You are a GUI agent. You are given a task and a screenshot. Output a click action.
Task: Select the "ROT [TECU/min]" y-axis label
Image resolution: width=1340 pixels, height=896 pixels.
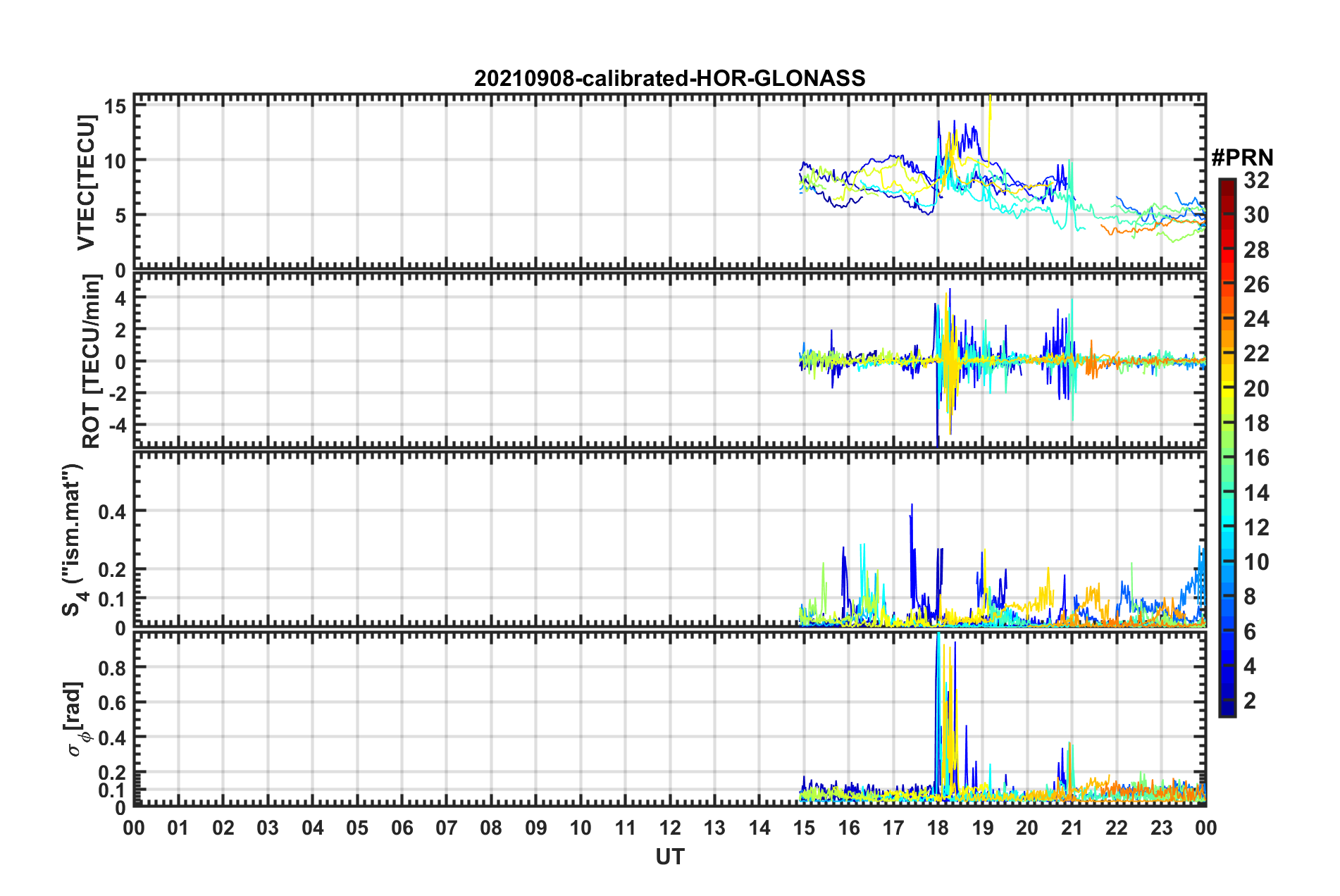[91, 361]
